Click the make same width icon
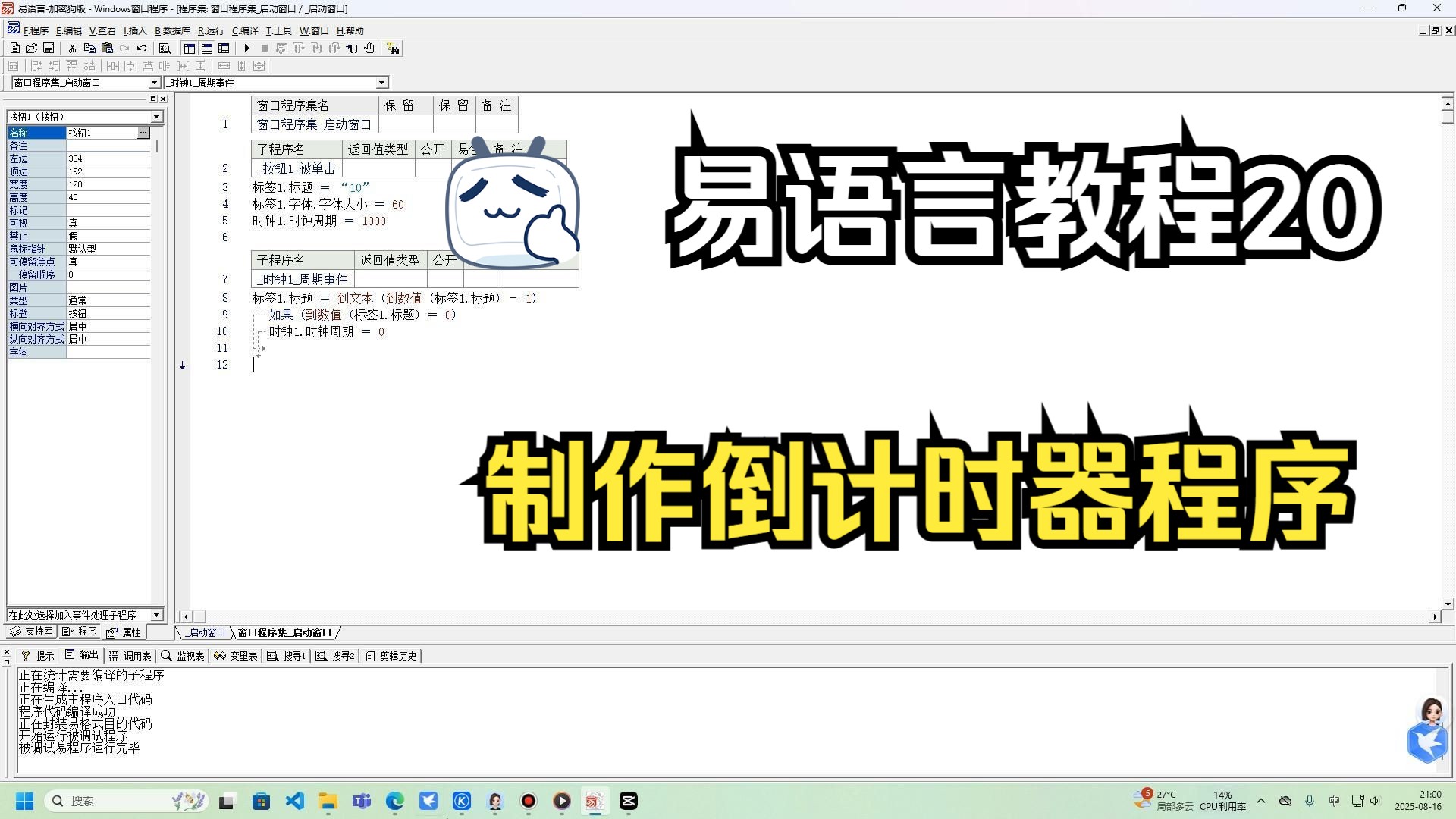 click(224, 66)
